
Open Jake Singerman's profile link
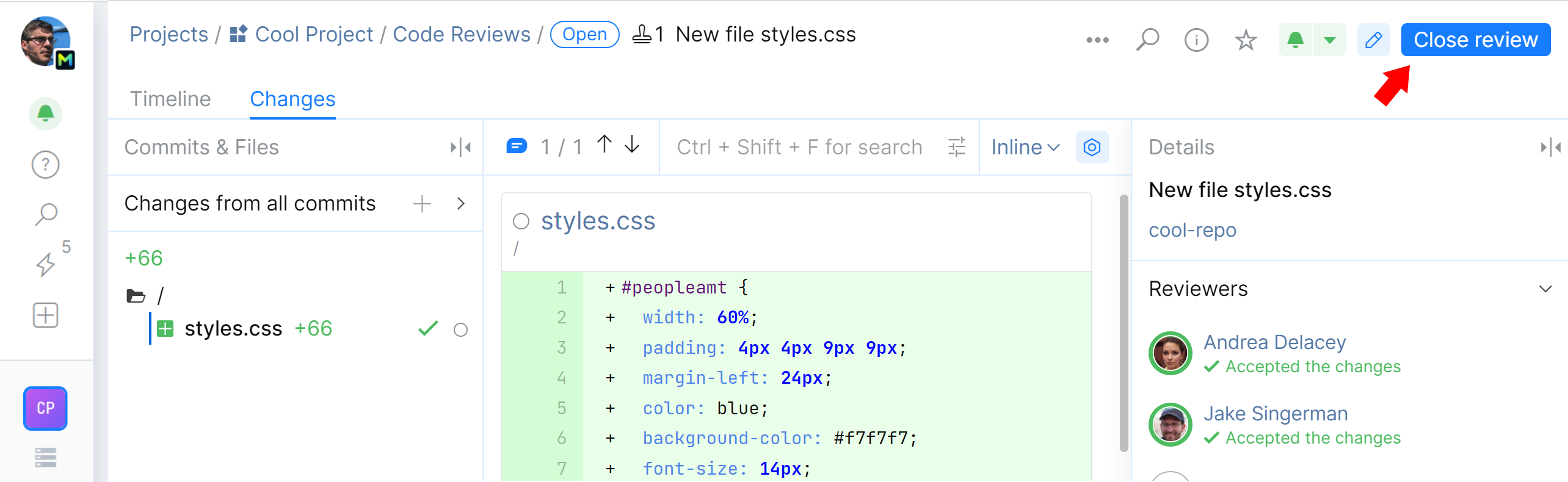[1276, 414]
